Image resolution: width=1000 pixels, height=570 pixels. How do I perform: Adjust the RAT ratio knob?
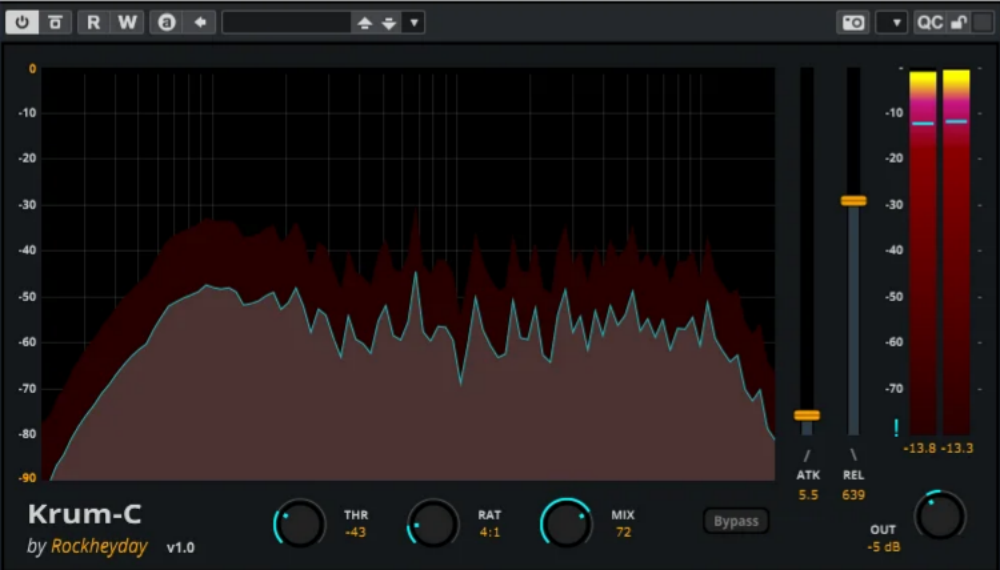(x=434, y=523)
